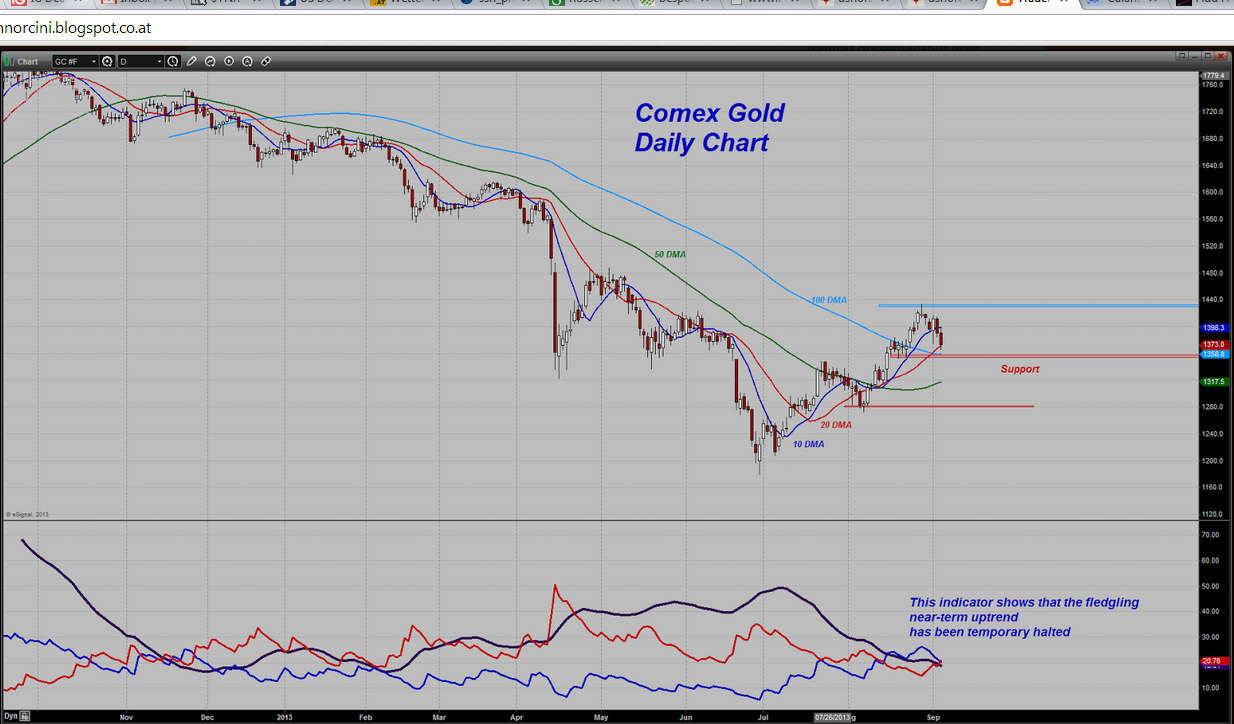Click the 1398.3 blue price tag
Screen dimensions: 1234x724
pos(1214,328)
